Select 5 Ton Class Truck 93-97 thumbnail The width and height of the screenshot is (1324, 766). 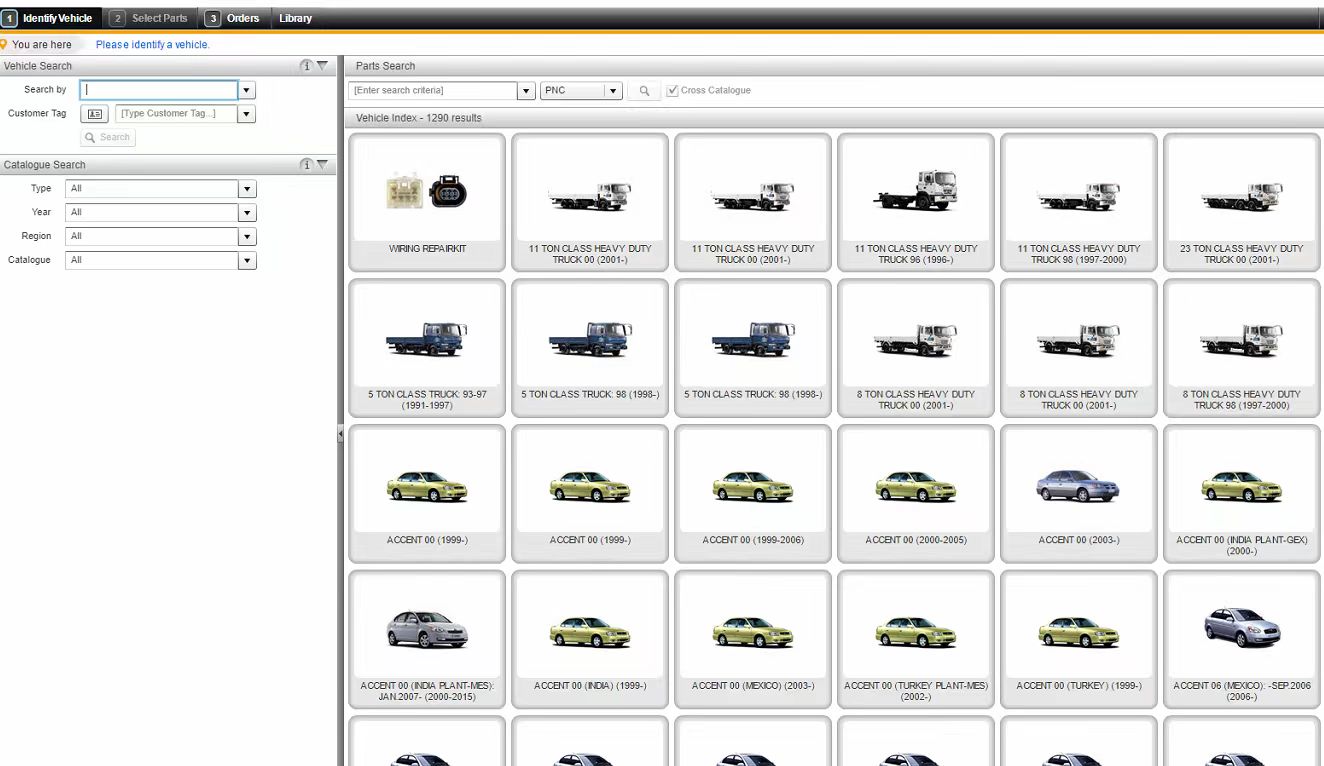point(427,348)
